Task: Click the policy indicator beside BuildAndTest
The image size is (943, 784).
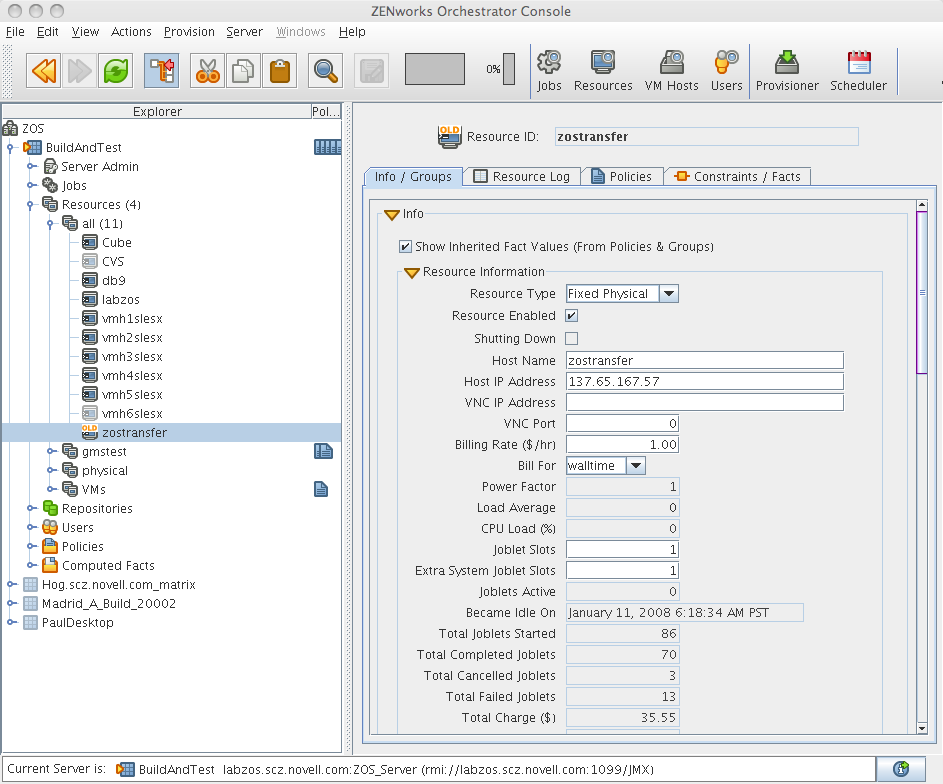Action: tap(328, 147)
